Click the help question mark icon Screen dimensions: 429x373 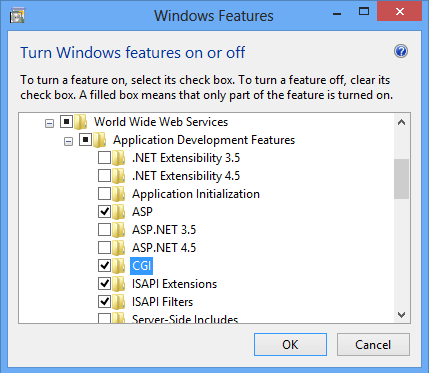(401, 51)
